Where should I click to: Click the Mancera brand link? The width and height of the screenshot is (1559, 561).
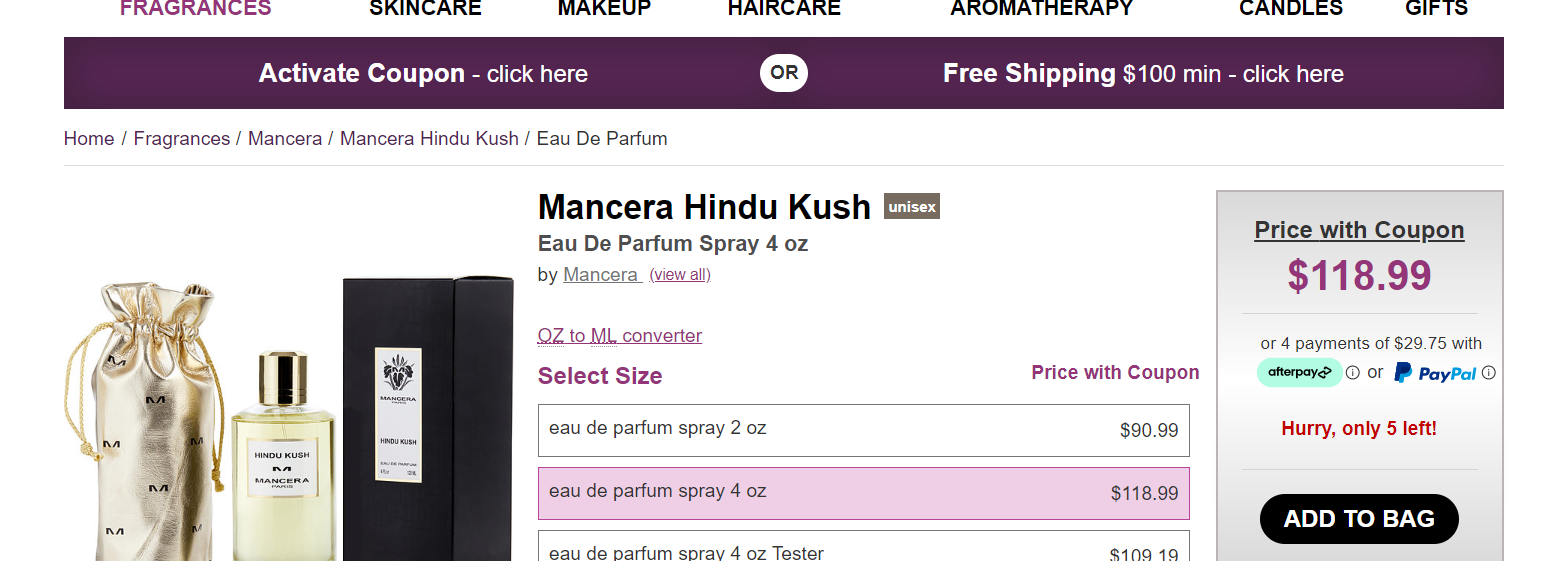tap(601, 275)
